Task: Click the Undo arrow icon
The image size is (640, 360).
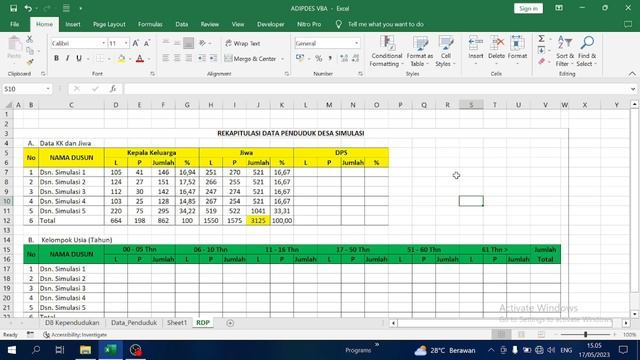Action: pos(28,8)
